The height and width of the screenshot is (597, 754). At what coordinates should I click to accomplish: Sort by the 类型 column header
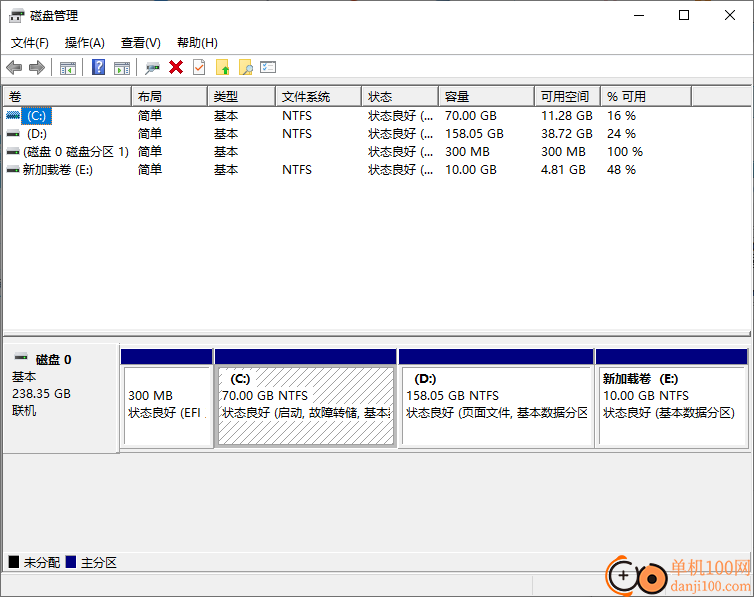241,97
